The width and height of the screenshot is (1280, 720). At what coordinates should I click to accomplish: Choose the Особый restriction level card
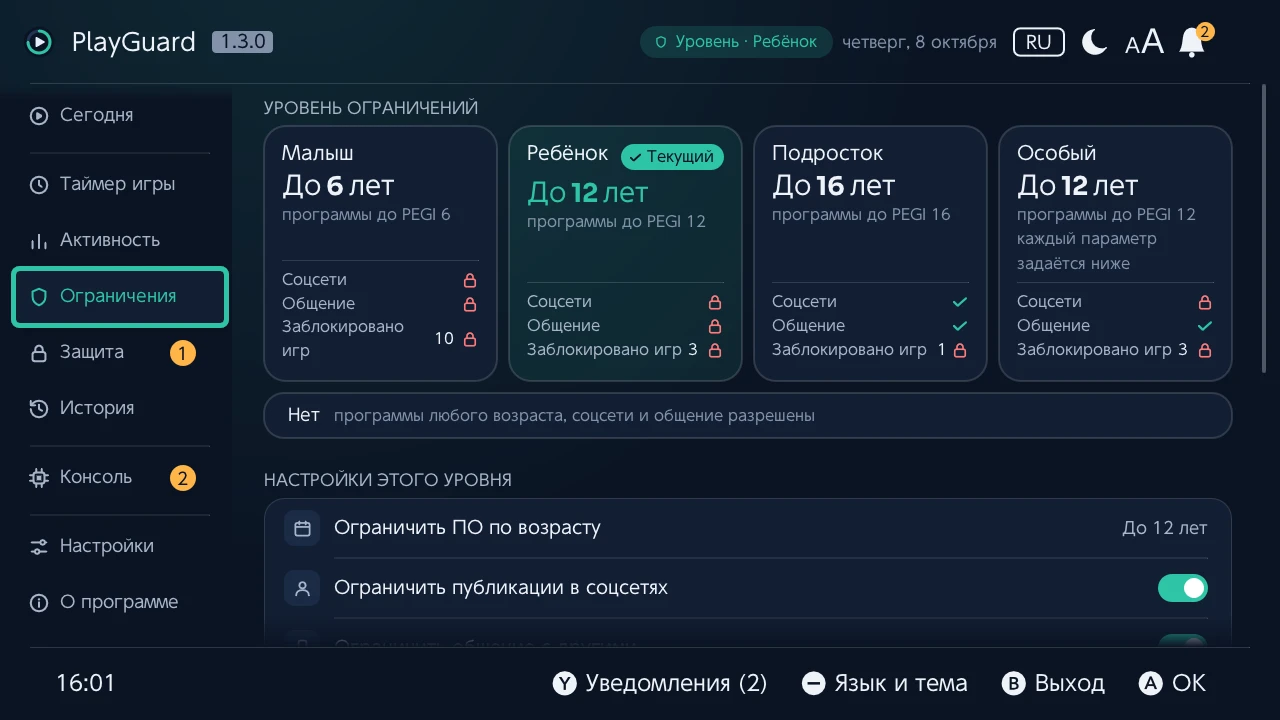[1115, 253]
